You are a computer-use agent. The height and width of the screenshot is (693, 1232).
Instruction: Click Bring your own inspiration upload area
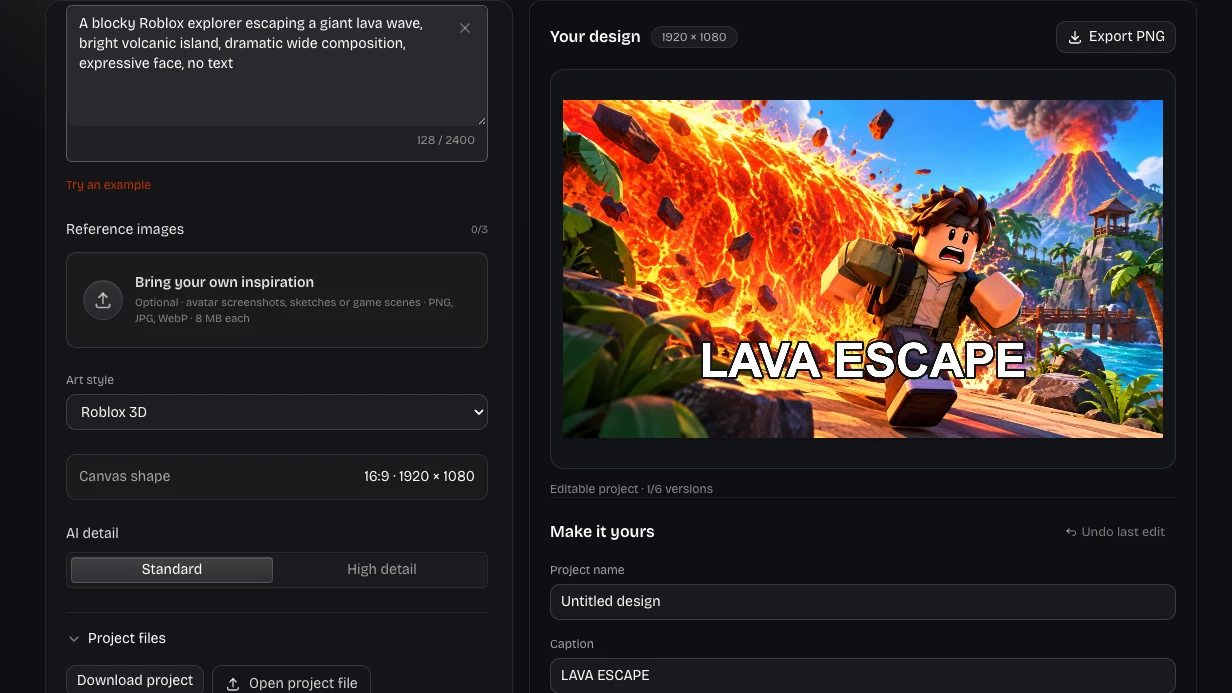point(277,300)
